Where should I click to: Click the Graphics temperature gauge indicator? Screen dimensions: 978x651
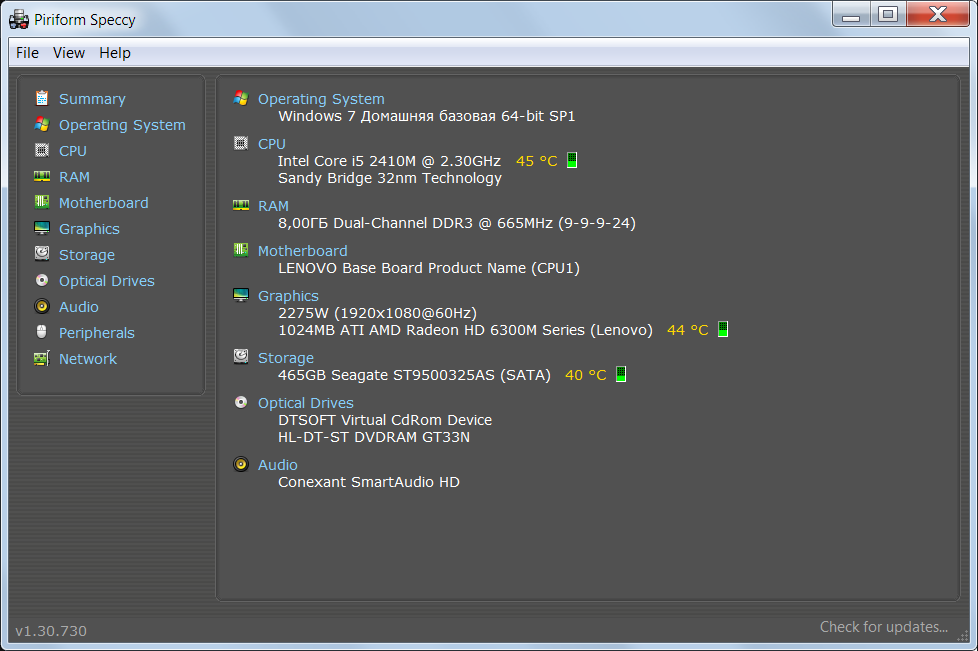point(723,329)
